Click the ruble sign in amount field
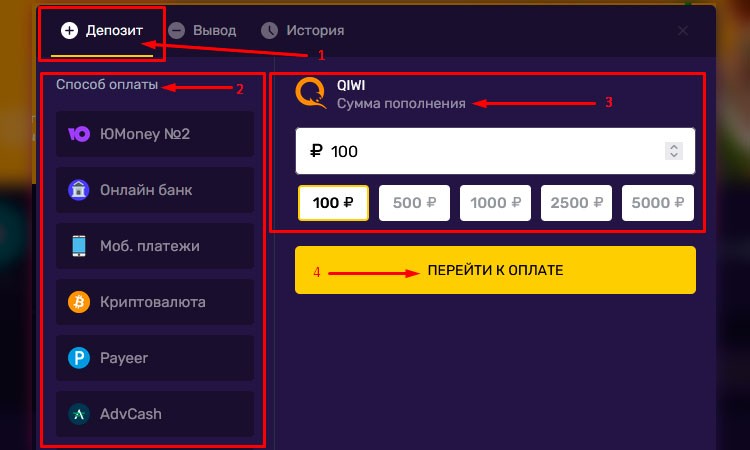 tap(316, 151)
